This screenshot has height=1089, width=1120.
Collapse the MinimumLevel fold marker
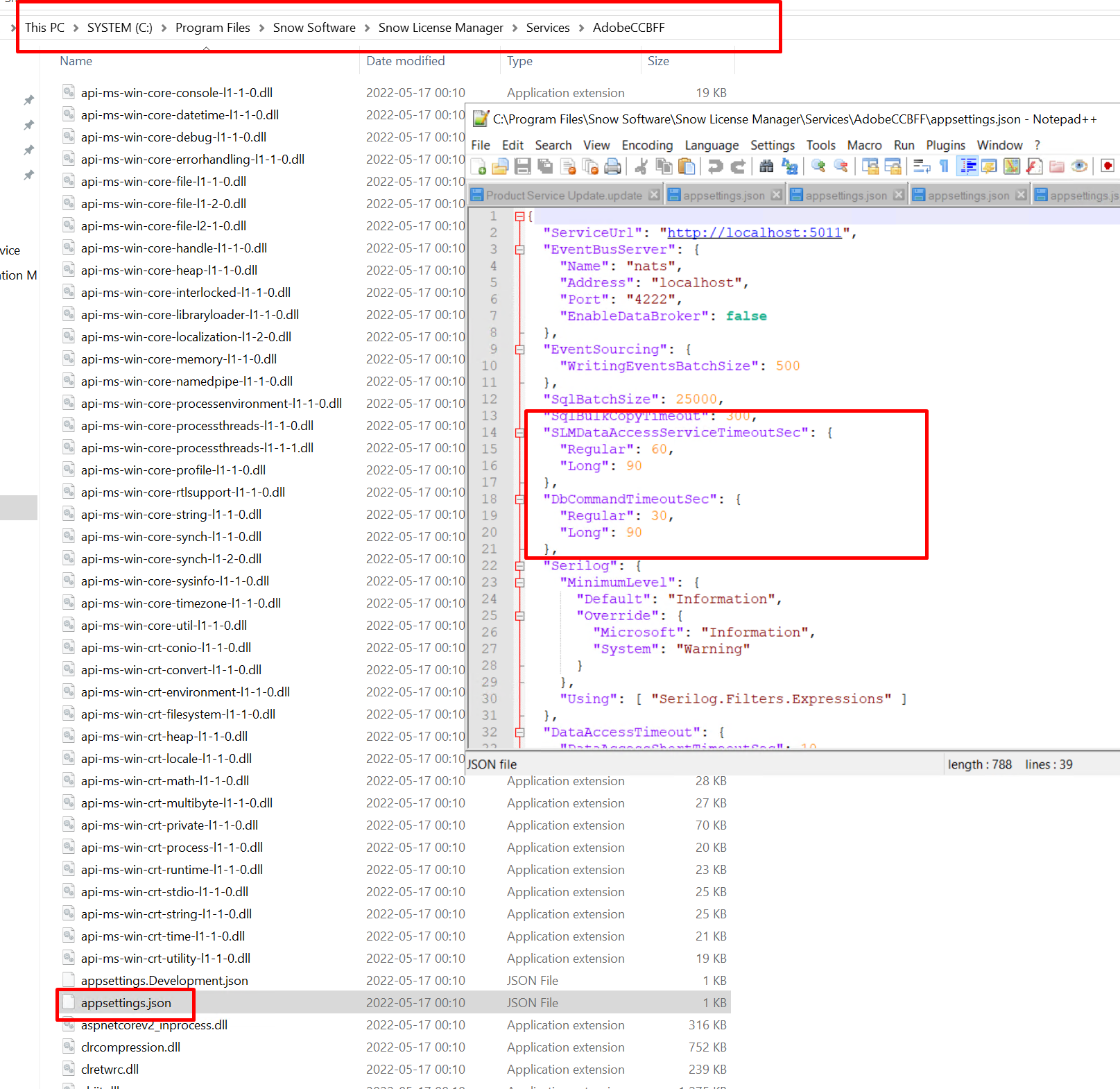[519, 583]
